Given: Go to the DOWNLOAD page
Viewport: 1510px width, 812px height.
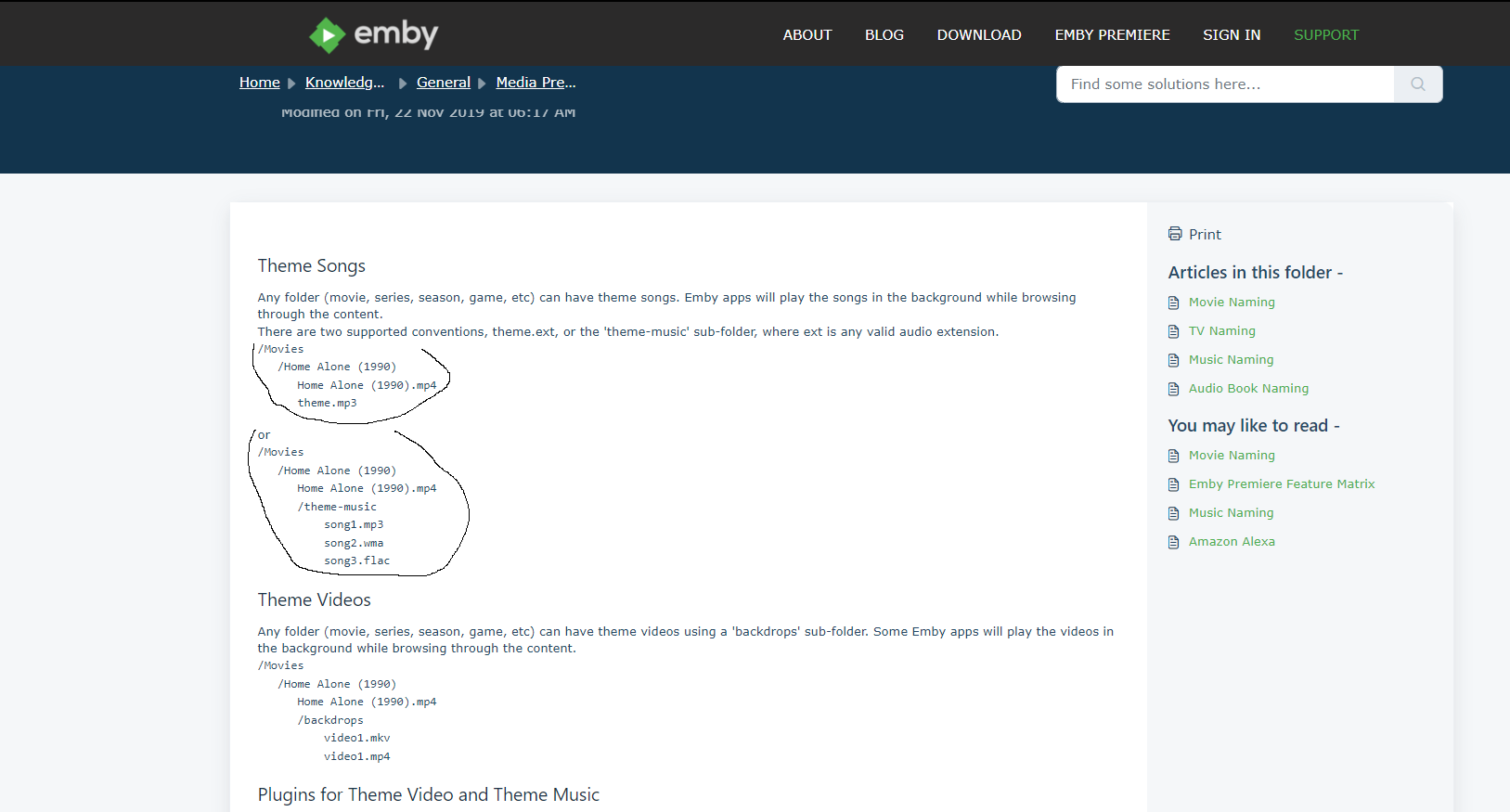Looking at the screenshot, I should point(979,35).
